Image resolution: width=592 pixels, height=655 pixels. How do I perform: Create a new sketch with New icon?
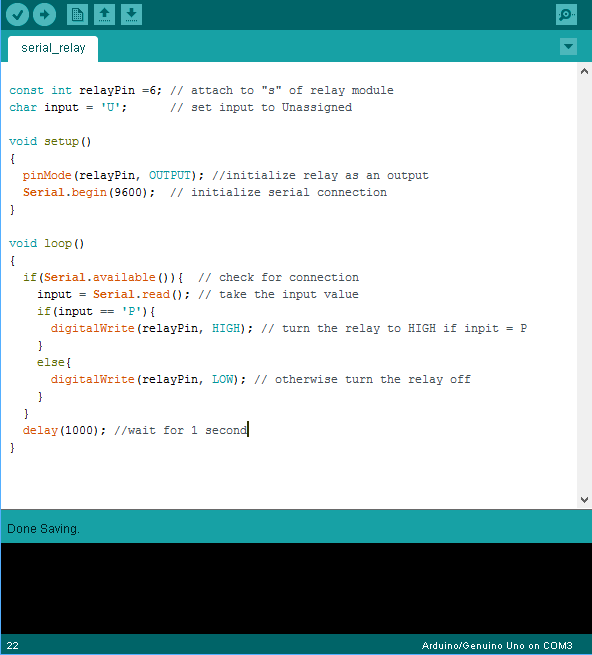point(77,15)
